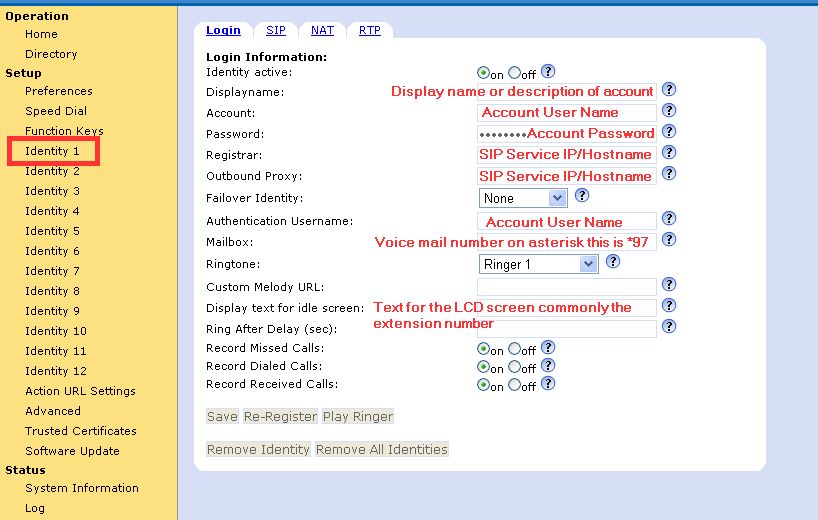
Task: Expand the Failover Identity dropdown
Action: [x=523, y=198]
